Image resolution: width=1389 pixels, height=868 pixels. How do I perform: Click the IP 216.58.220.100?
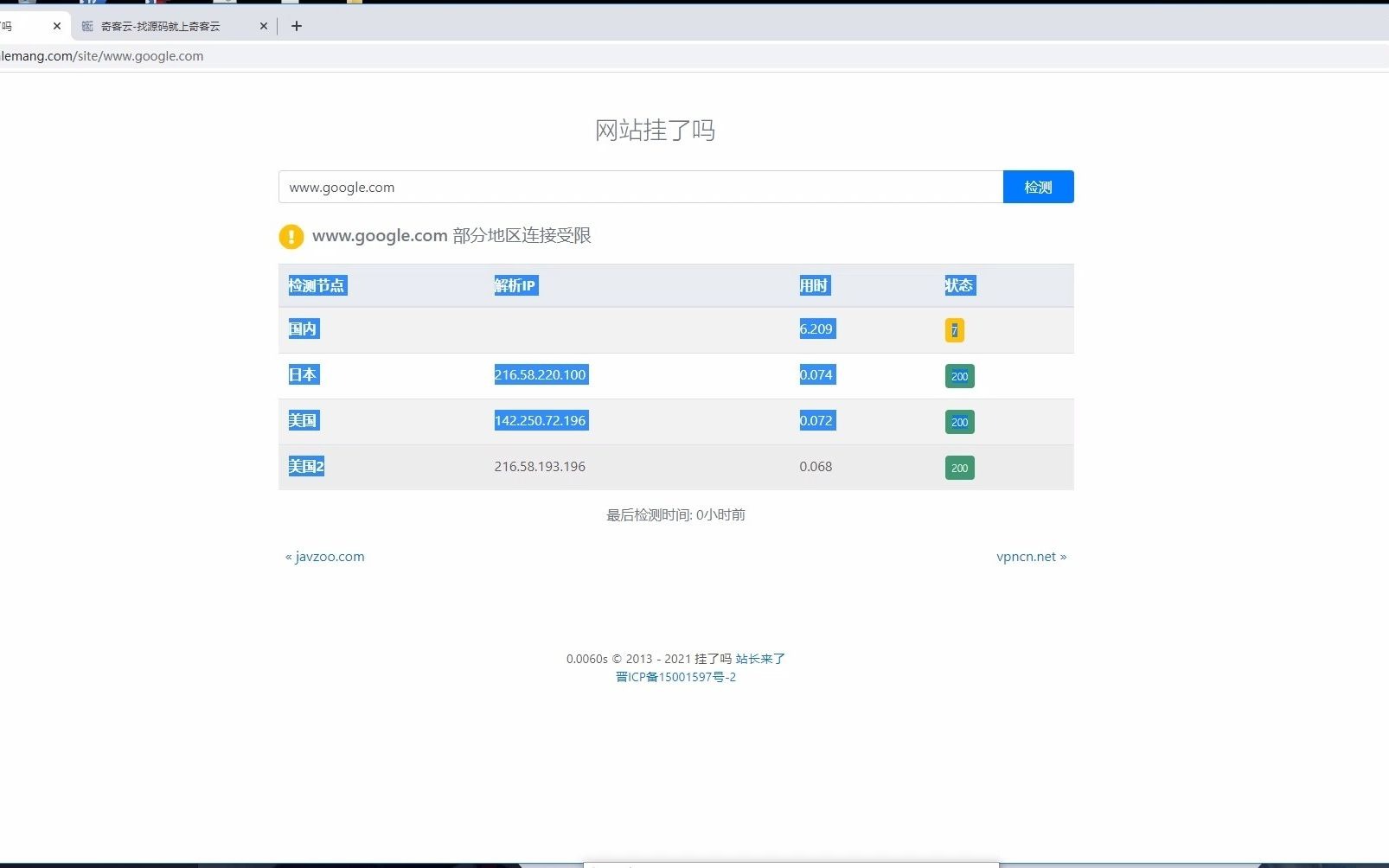point(541,374)
